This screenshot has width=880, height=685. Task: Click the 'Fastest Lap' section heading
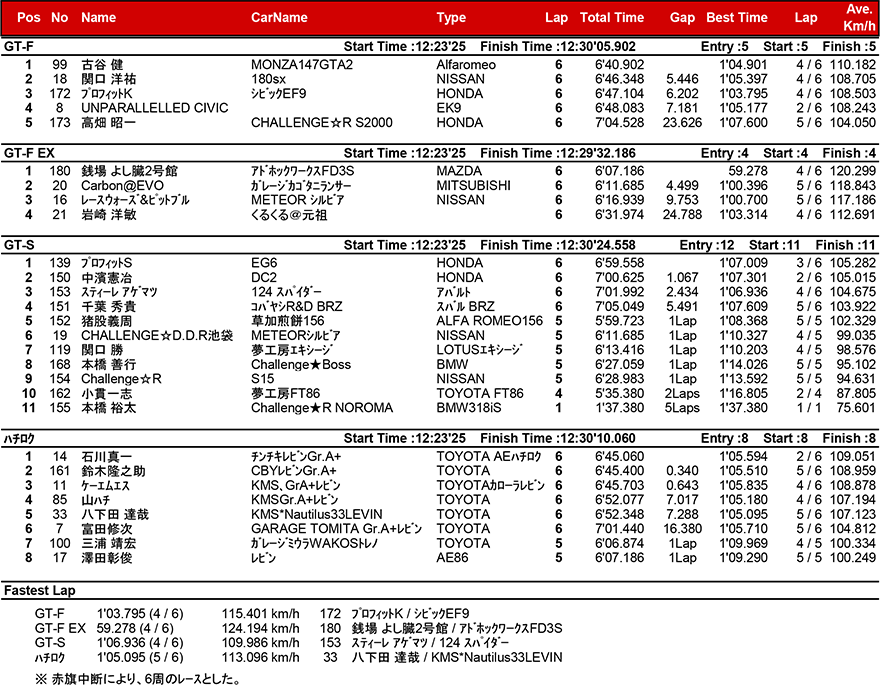(39, 590)
